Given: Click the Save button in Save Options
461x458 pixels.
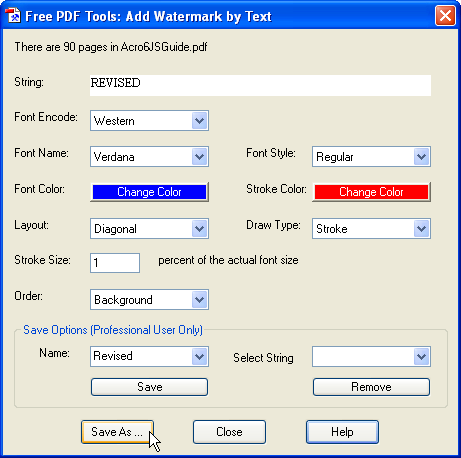Looking at the screenshot, I should [149, 387].
